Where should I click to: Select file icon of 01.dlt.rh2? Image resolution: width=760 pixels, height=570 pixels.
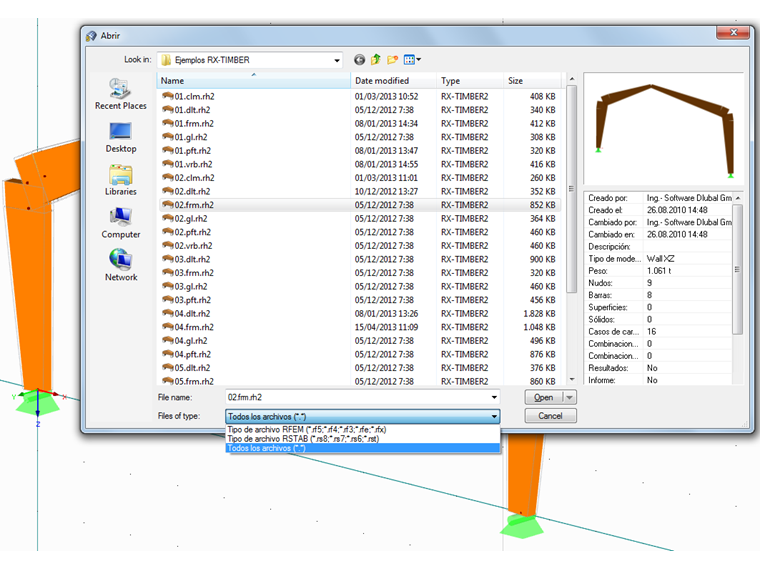168,110
